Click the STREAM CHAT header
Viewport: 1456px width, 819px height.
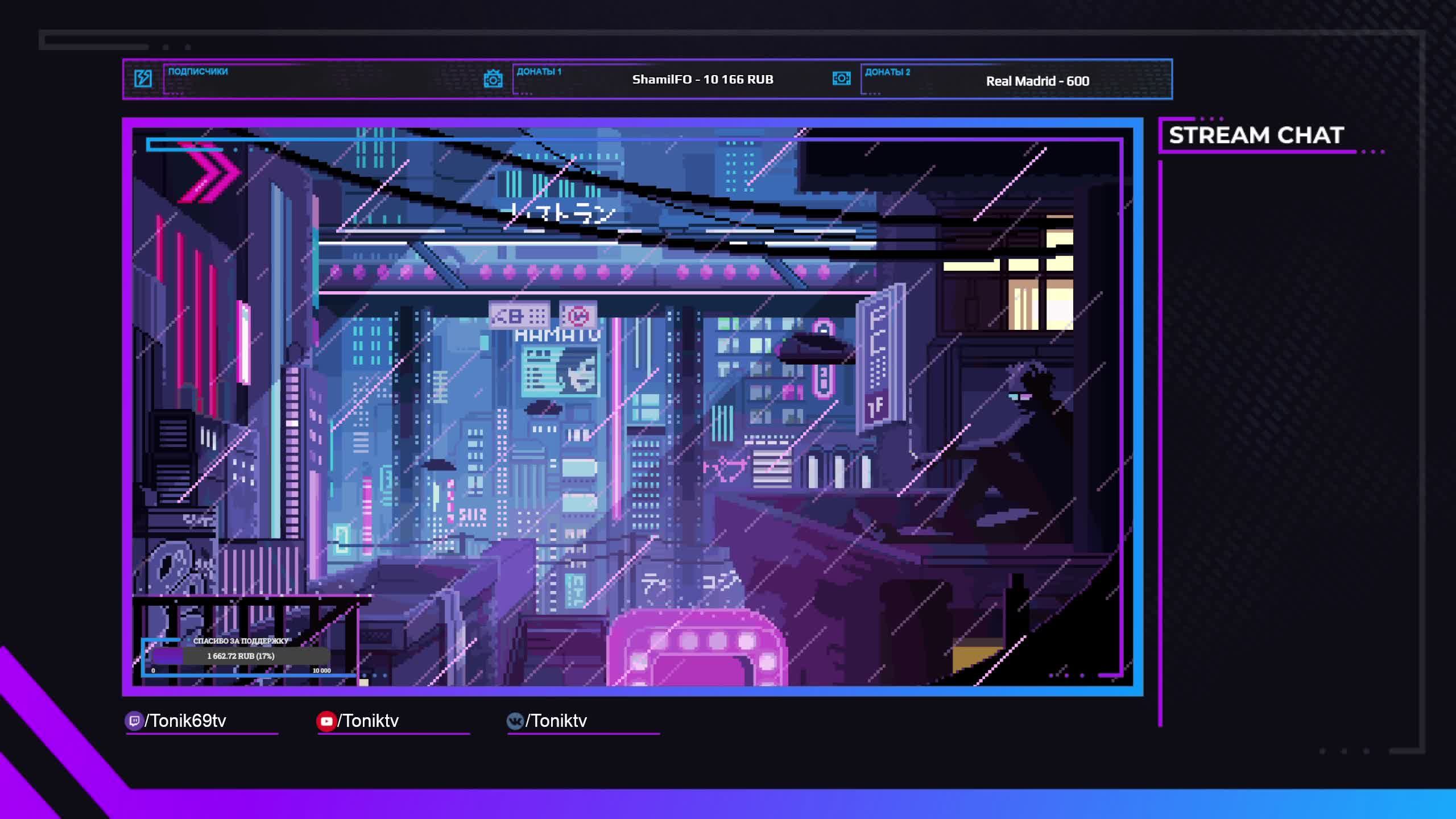(1256, 135)
